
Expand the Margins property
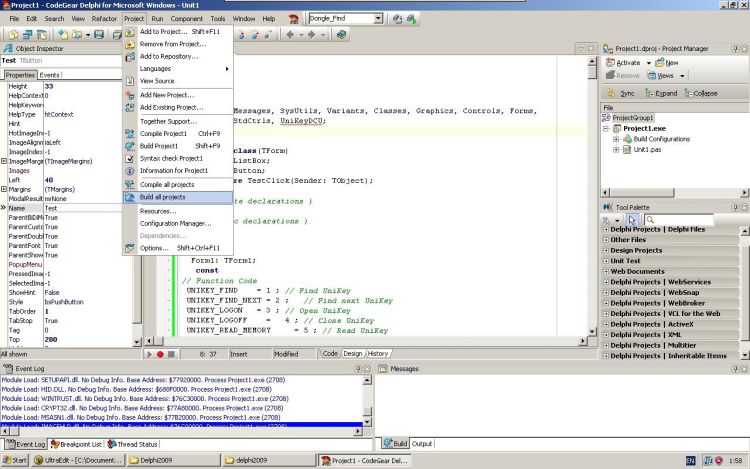[x=4, y=189]
